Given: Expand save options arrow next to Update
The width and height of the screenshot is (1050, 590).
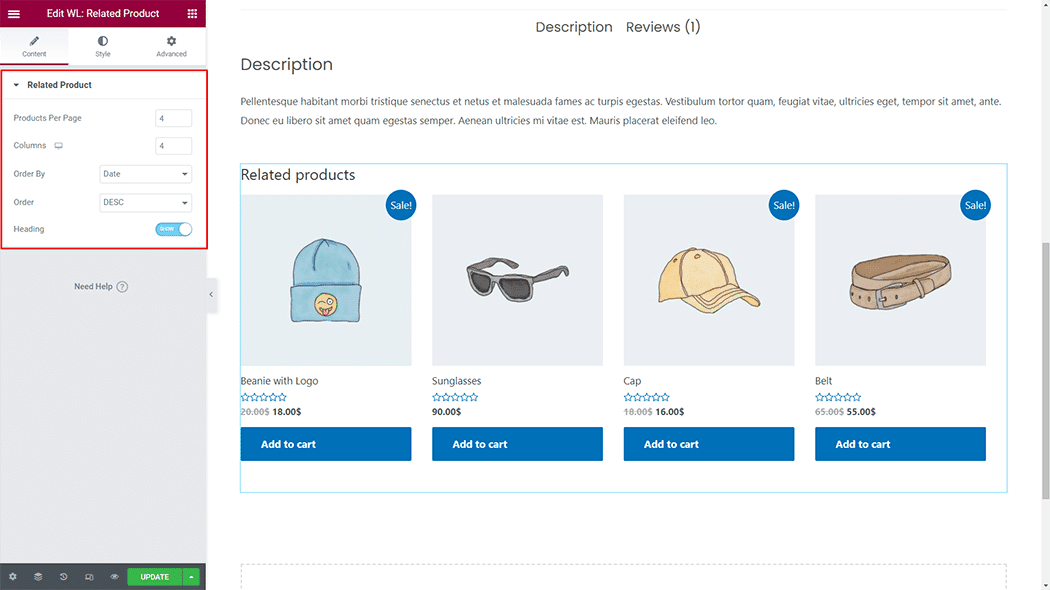Looking at the screenshot, I should [x=192, y=577].
